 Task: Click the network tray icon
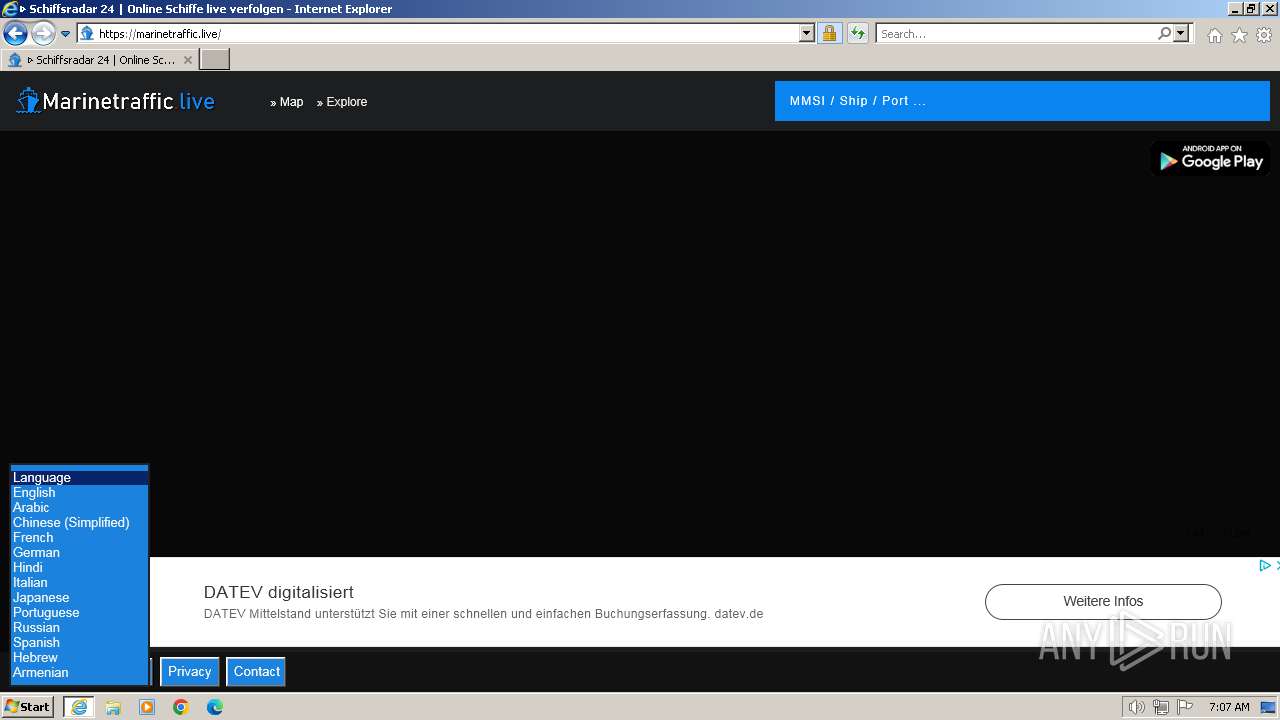1161,707
